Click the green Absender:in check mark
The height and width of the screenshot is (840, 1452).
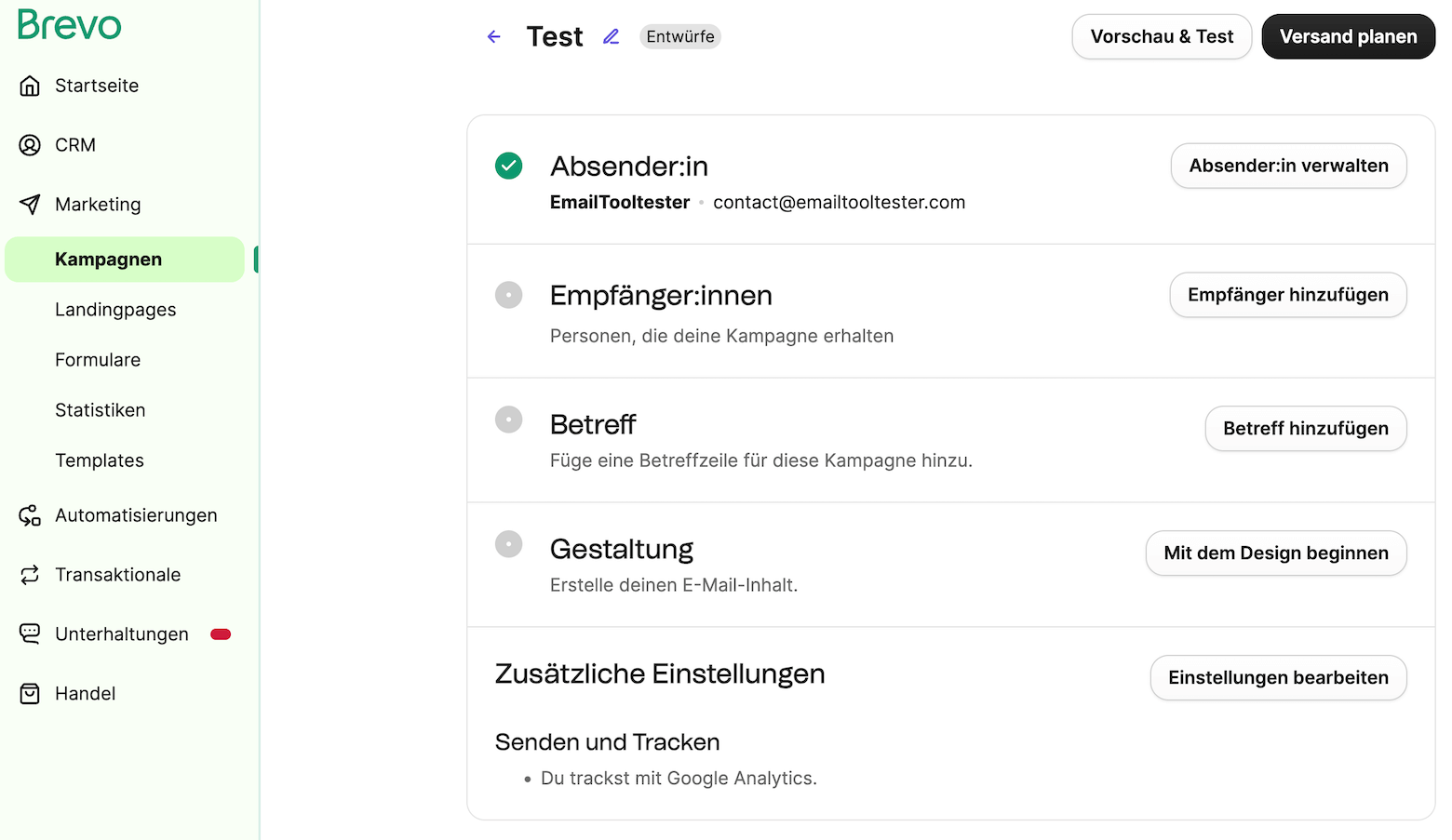coord(508,166)
